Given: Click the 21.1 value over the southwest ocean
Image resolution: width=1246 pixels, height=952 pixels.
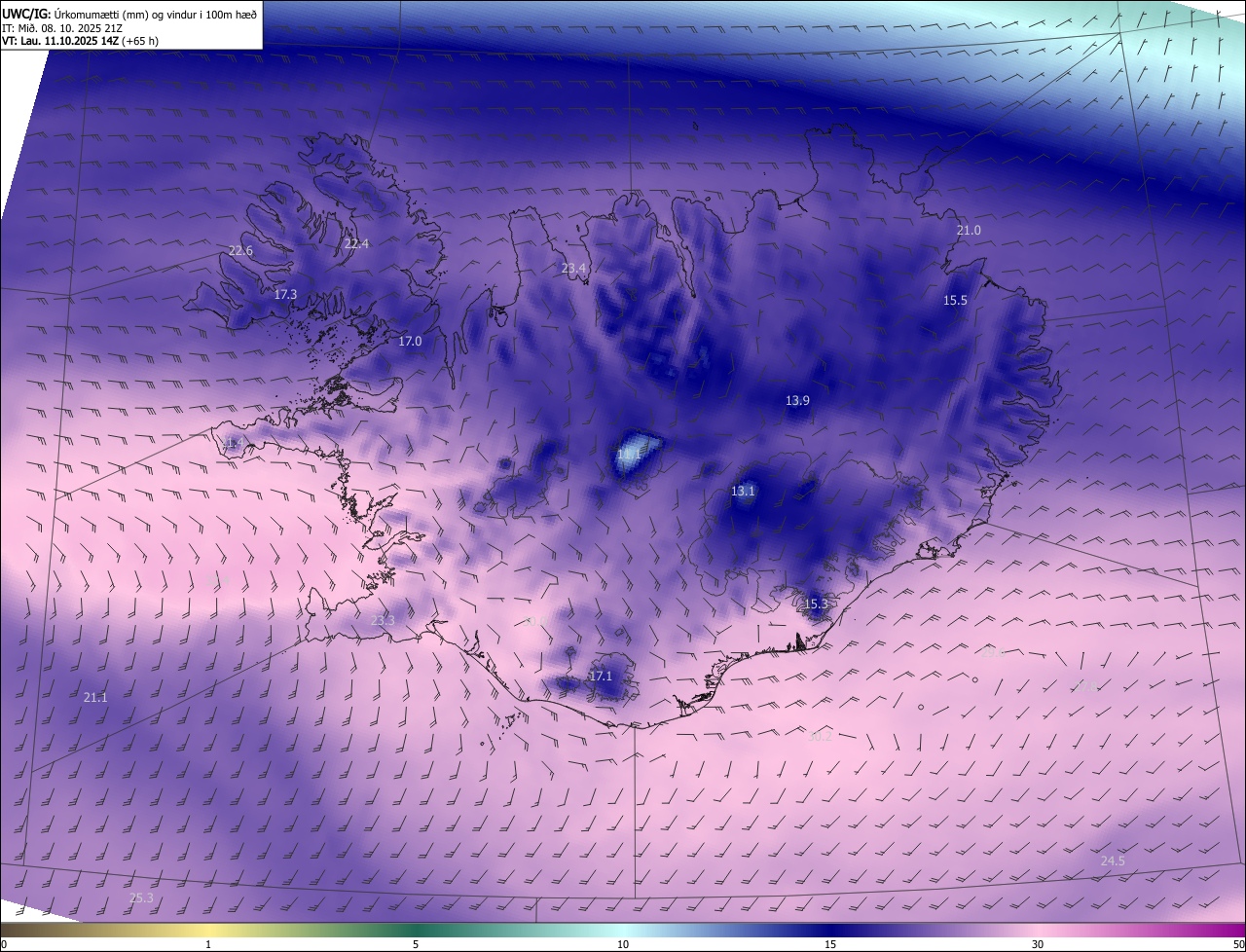Looking at the screenshot, I should [95, 698].
